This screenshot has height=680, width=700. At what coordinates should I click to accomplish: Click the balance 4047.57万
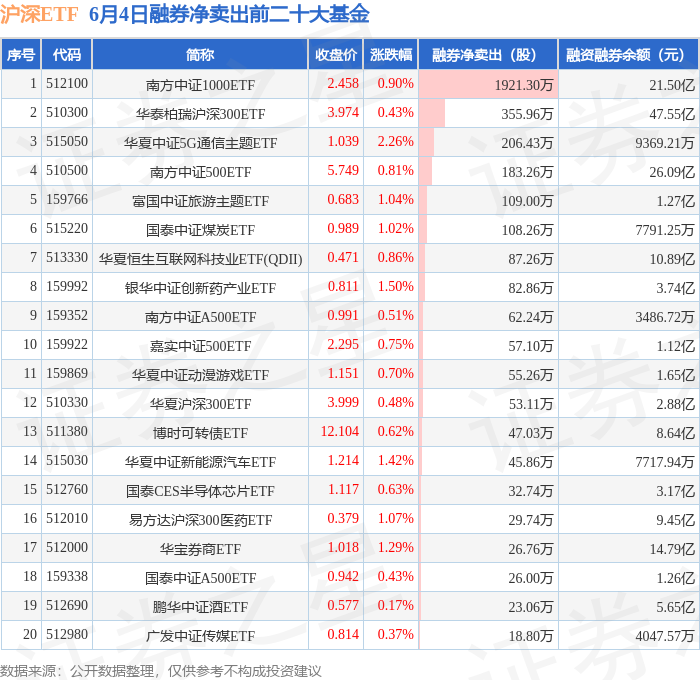coord(665,636)
